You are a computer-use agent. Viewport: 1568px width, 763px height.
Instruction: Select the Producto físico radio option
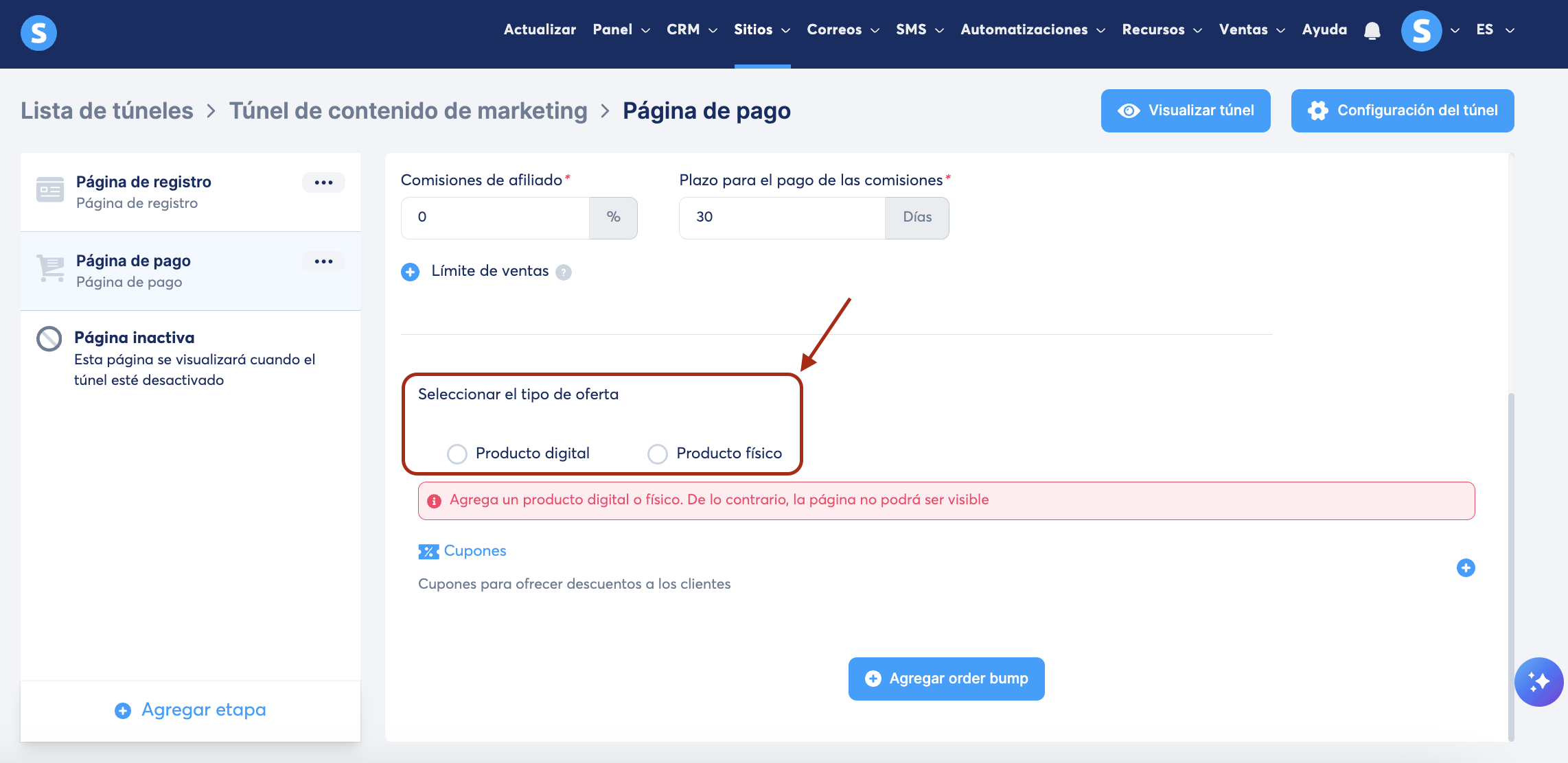point(657,454)
